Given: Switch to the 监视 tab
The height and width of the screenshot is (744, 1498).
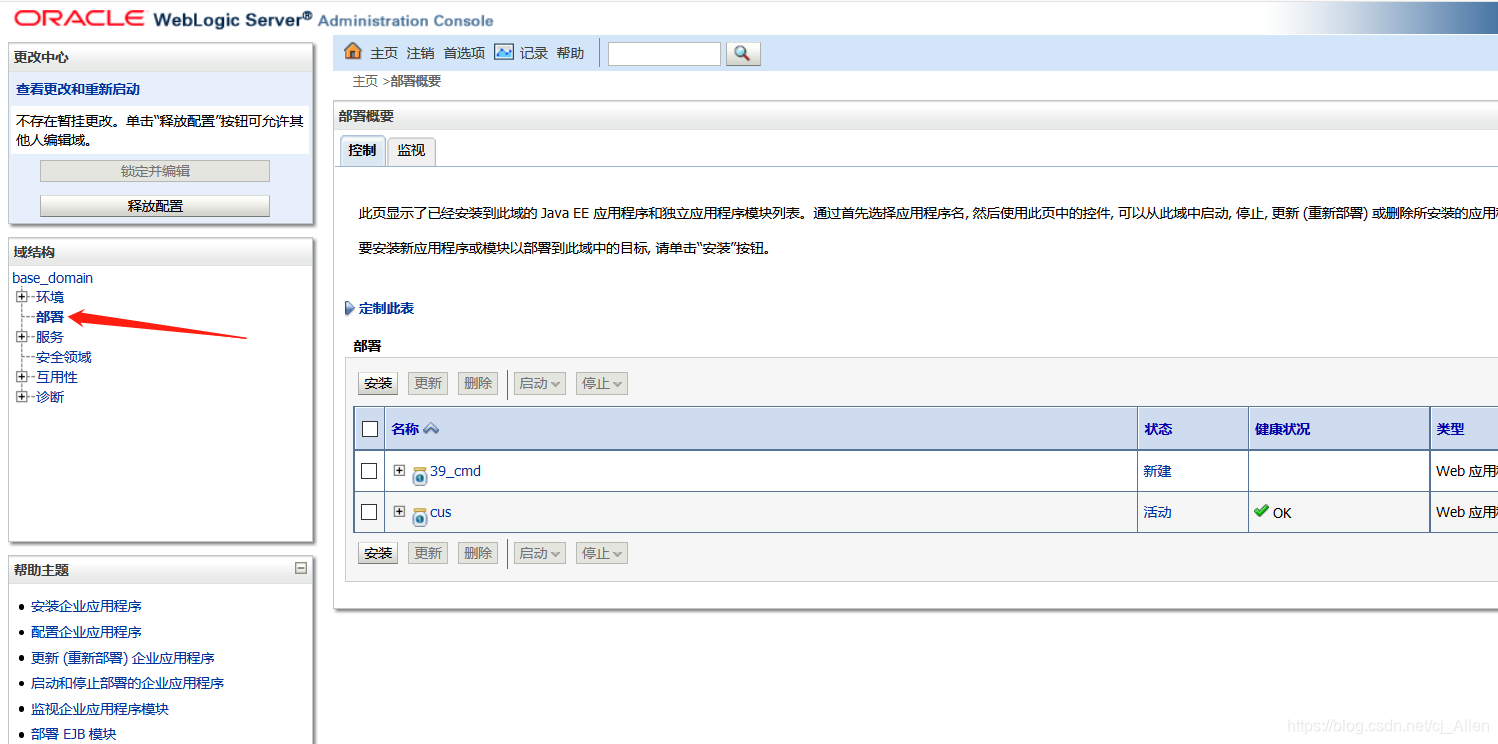Looking at the screenshot, I should (411, 151).
